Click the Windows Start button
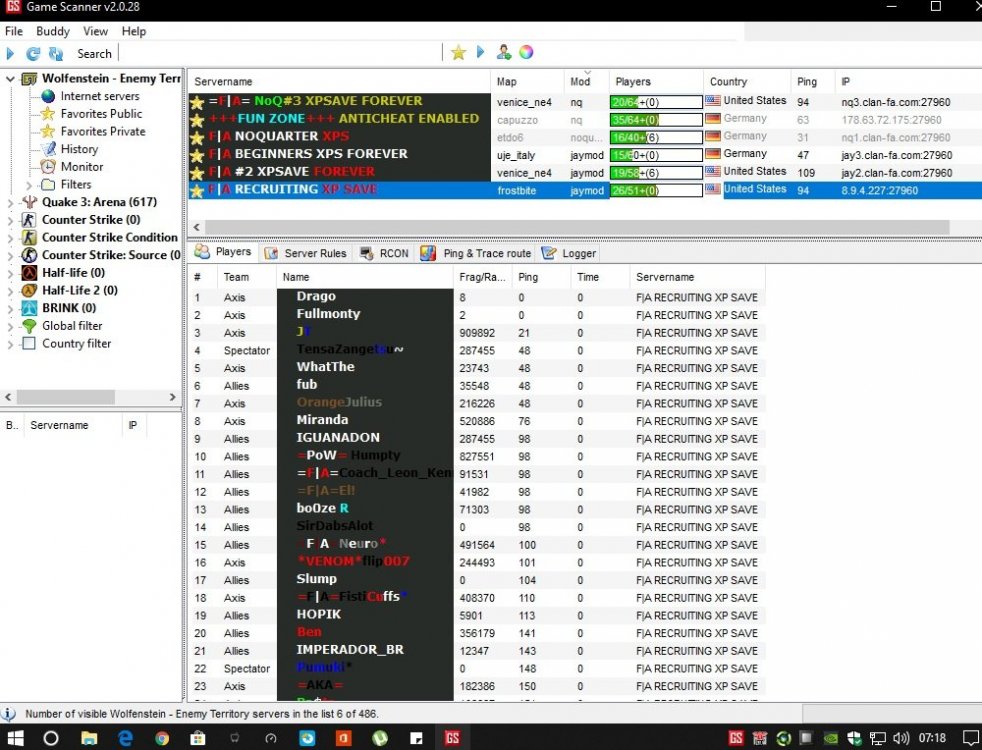This screenshot has height=750, width=982. 15,738
